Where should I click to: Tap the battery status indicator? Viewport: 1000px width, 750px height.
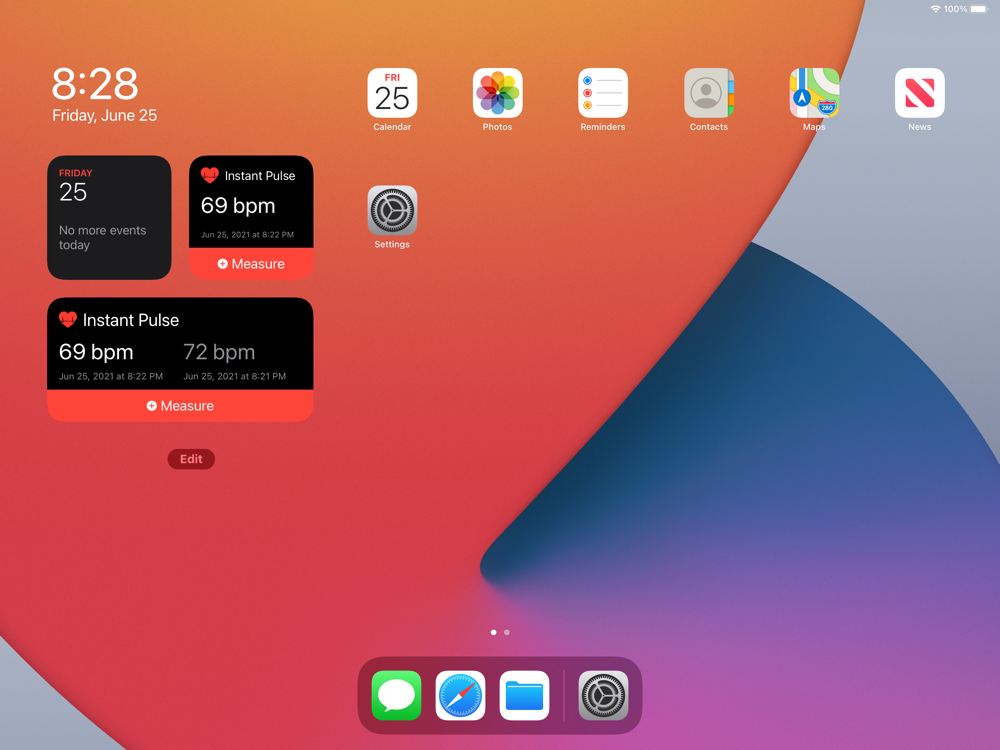[978, 9]
